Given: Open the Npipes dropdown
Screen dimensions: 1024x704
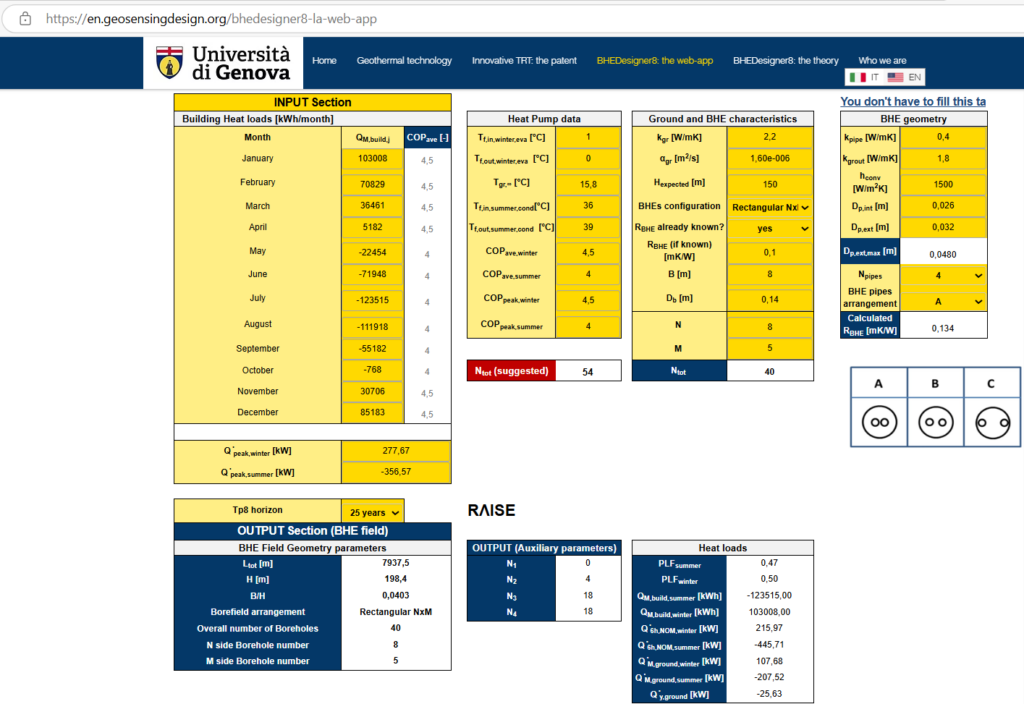Looking at the screenshot, I should tap(943, 276).
